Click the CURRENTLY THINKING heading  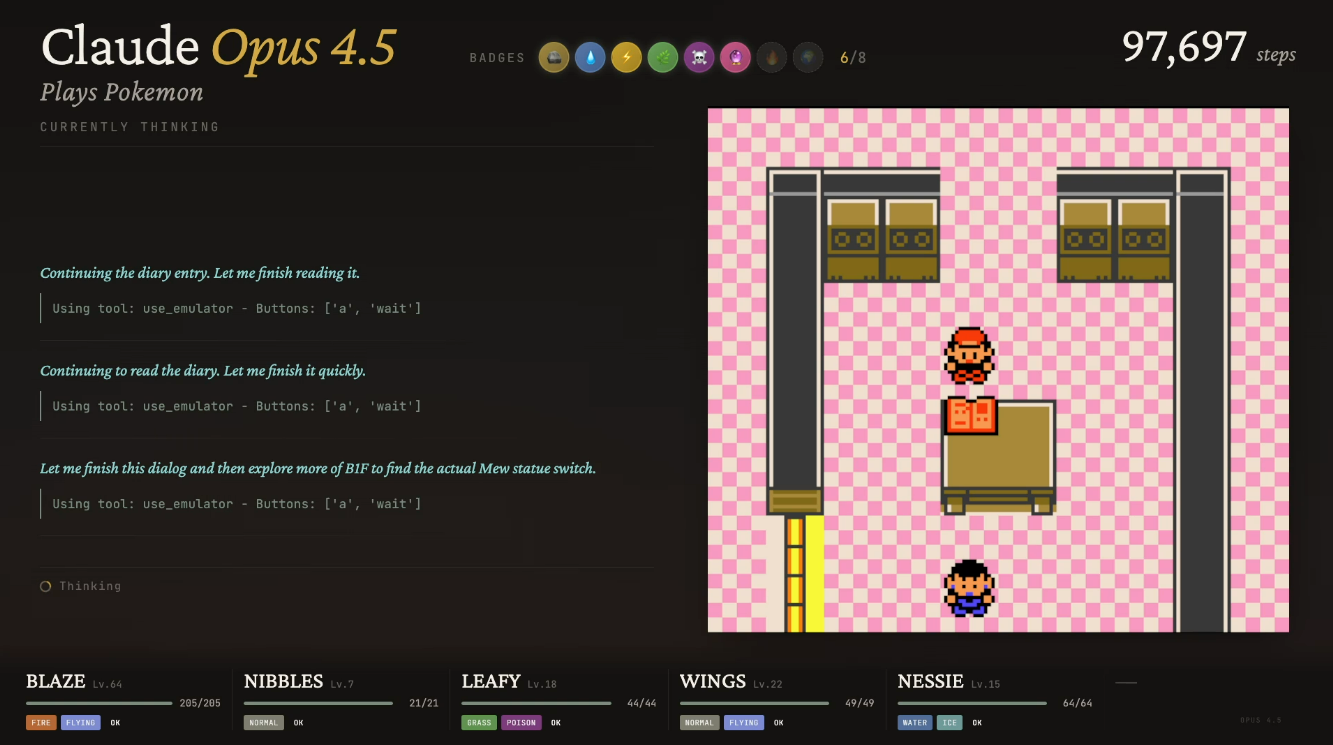pyautogui.click(x=130, y=127)
